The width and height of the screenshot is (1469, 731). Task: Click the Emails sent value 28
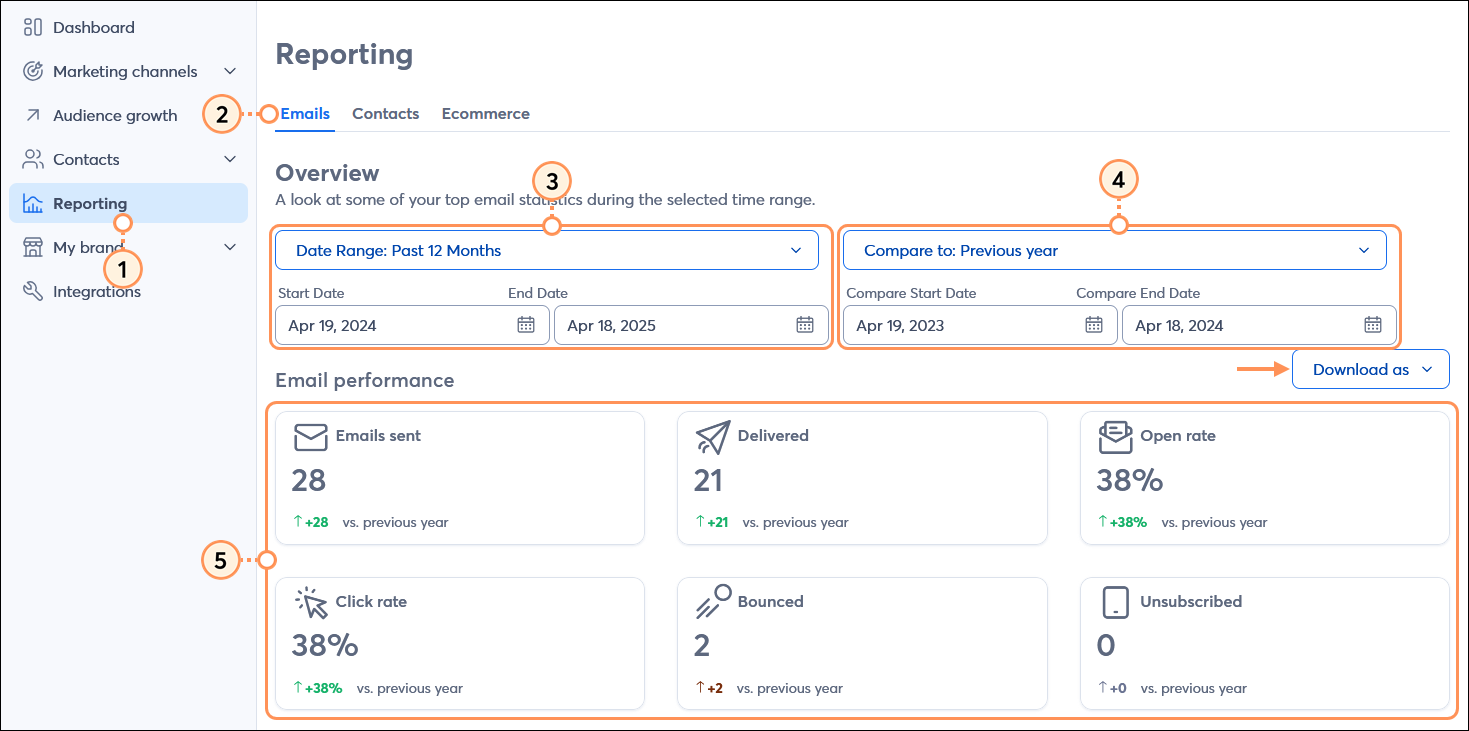[309, 481]
